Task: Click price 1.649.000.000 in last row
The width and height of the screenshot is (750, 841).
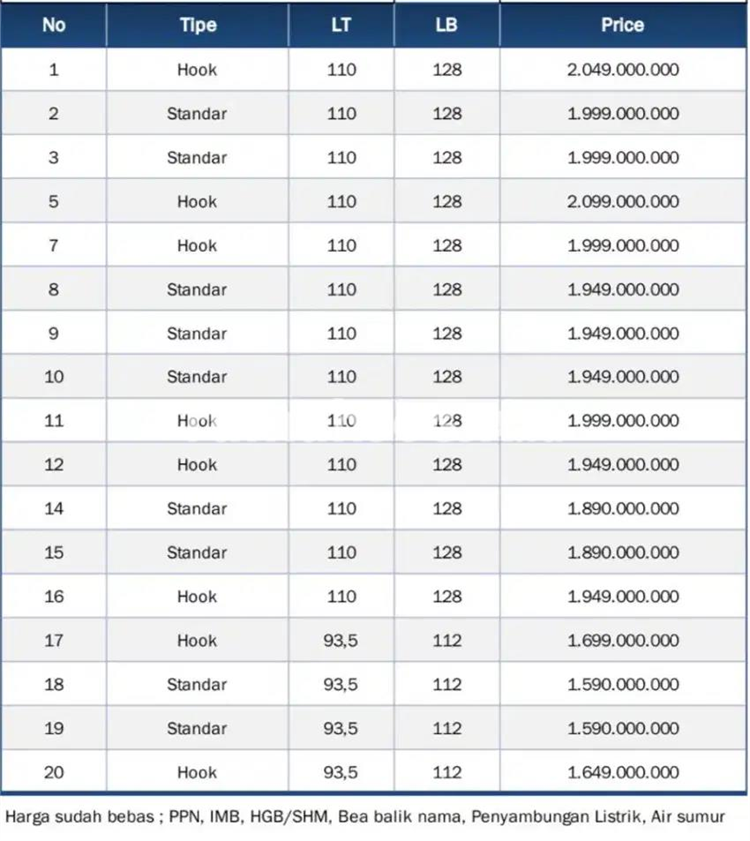Action: point(623,772)
